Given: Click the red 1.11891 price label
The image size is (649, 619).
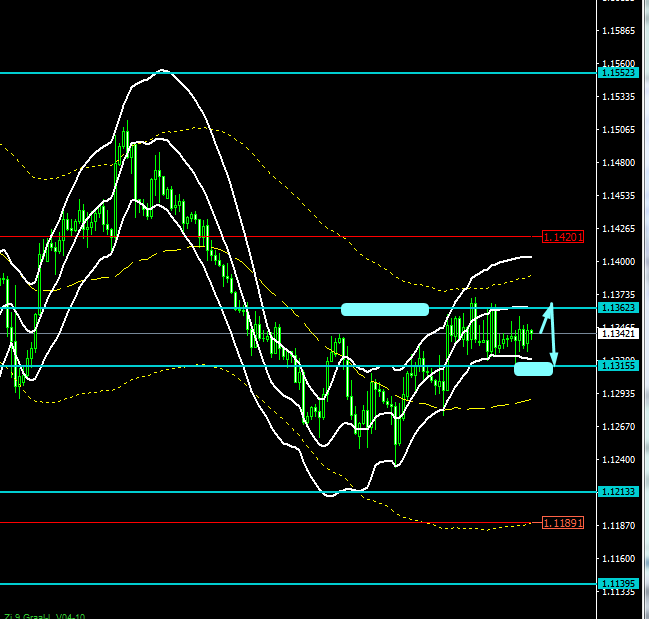Looking at the screenshot, I should pyautogui.click(x=562, y=523).
